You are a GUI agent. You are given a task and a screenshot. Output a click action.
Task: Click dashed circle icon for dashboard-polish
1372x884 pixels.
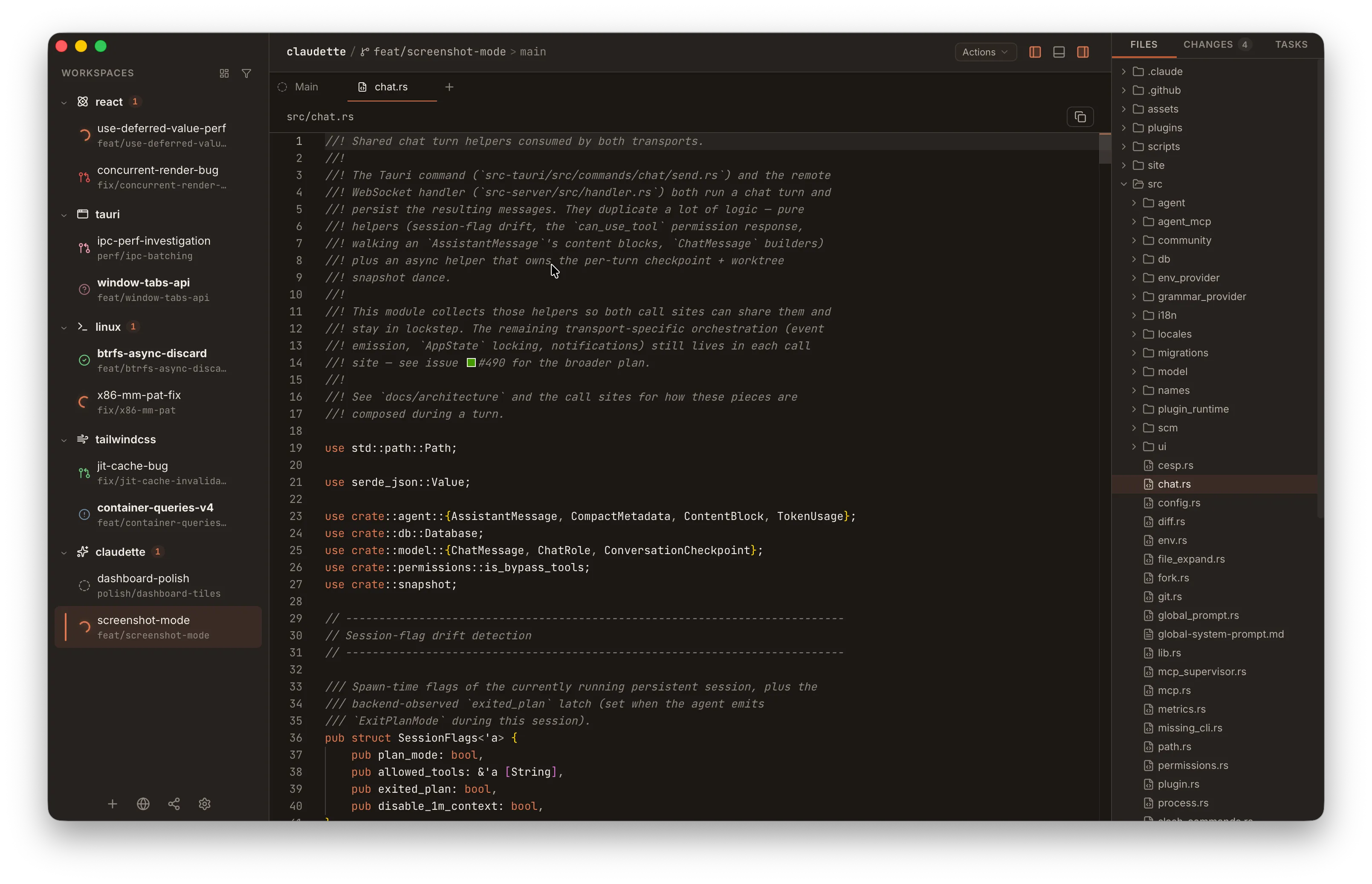pyautogui.click(x=84, y=586)
